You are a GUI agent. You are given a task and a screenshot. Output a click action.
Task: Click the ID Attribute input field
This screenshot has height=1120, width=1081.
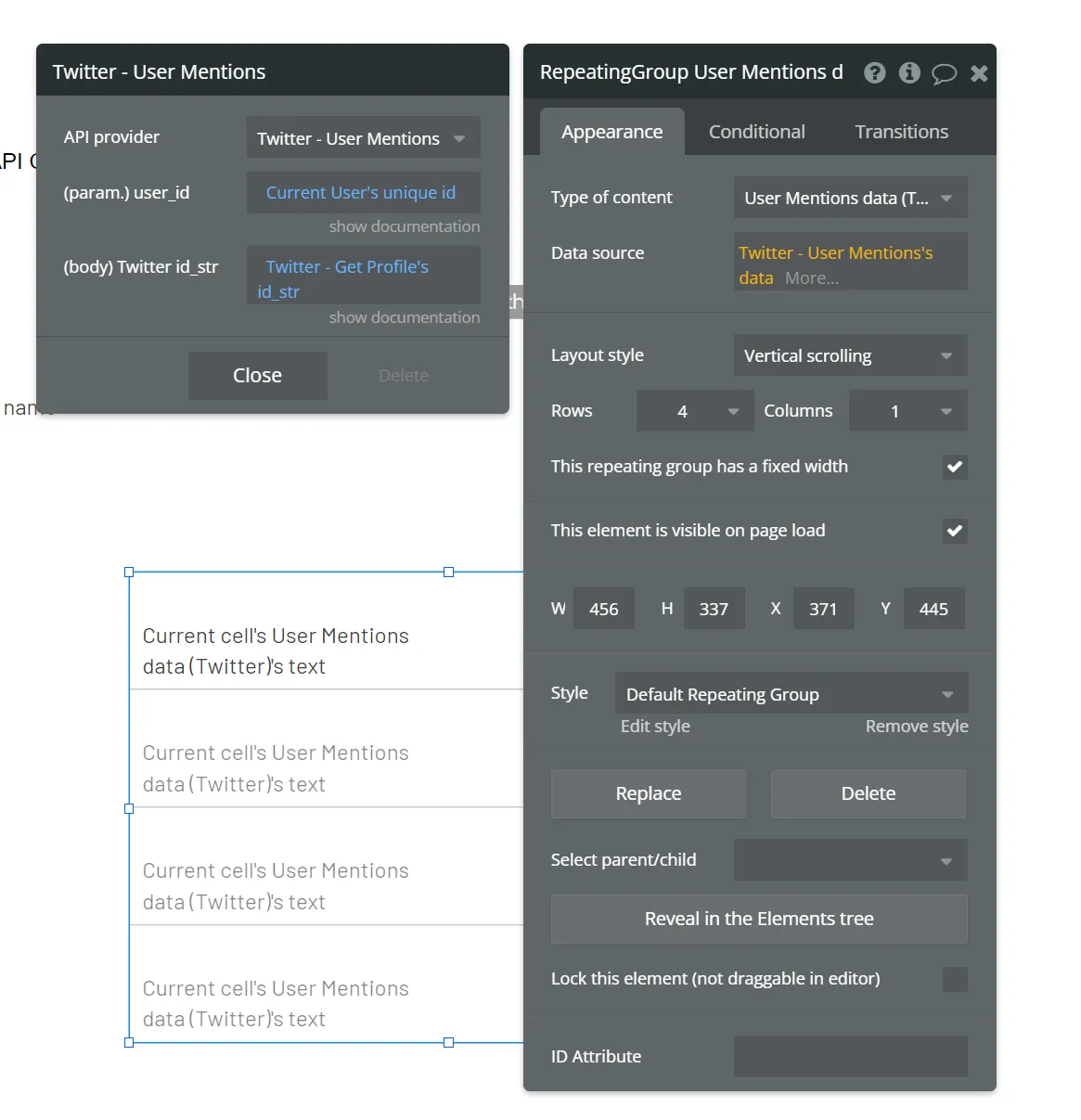click(x=851, y=1057)
